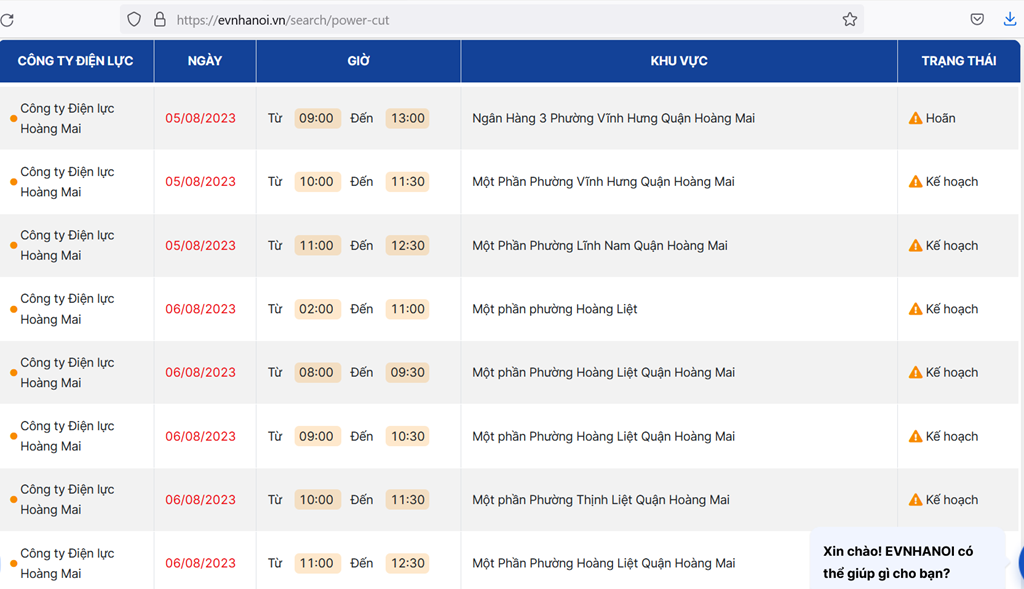1024x589 pixels.
Task: Select the area 'Ngân Hàng 3 Phường Vĩnh Hưng Quận Hoàng Mai'
Action: click(613, 118)
